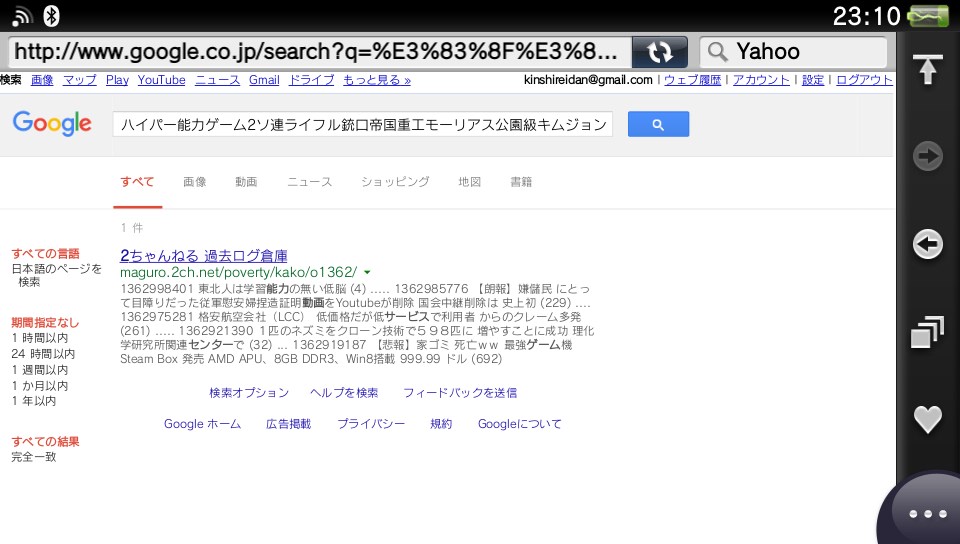Open bookmarks with the heart icon
This screenshot has height=544, width=960.
[928, 419]
